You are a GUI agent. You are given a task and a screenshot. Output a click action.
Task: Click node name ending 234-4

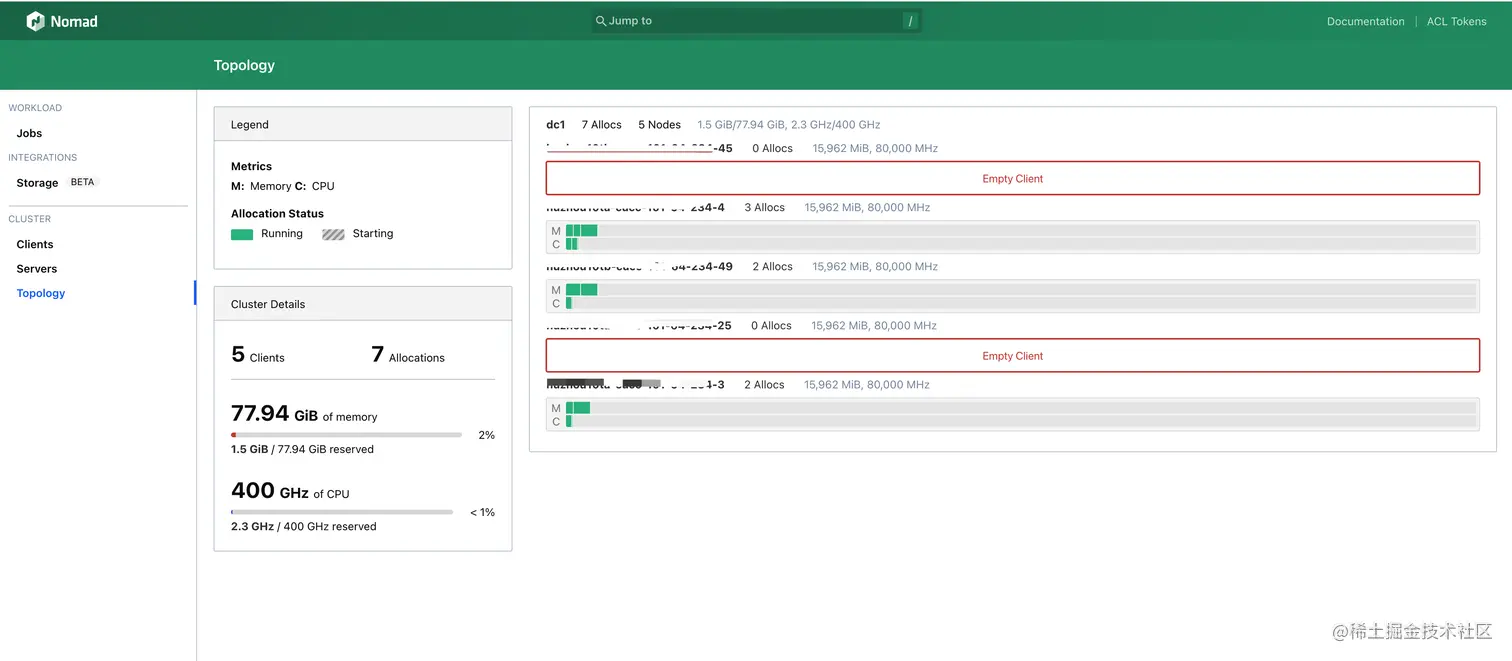pos(635,207)
